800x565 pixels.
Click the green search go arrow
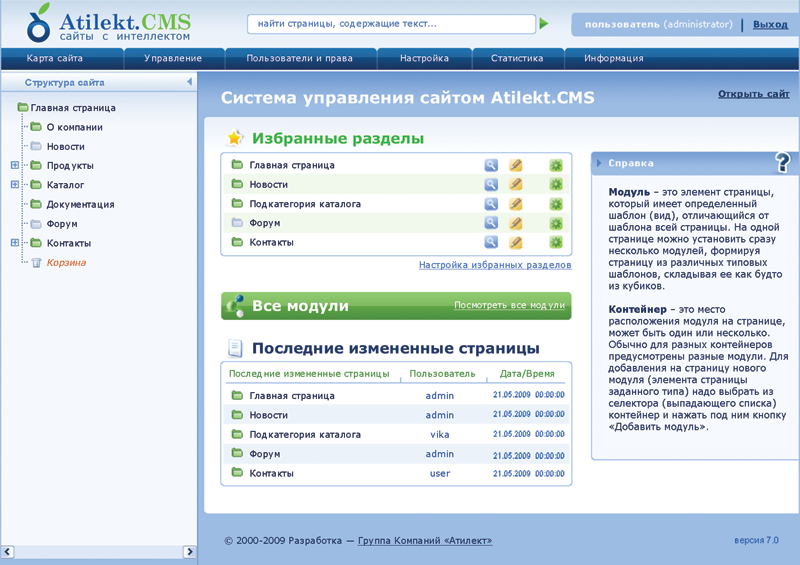544,23
